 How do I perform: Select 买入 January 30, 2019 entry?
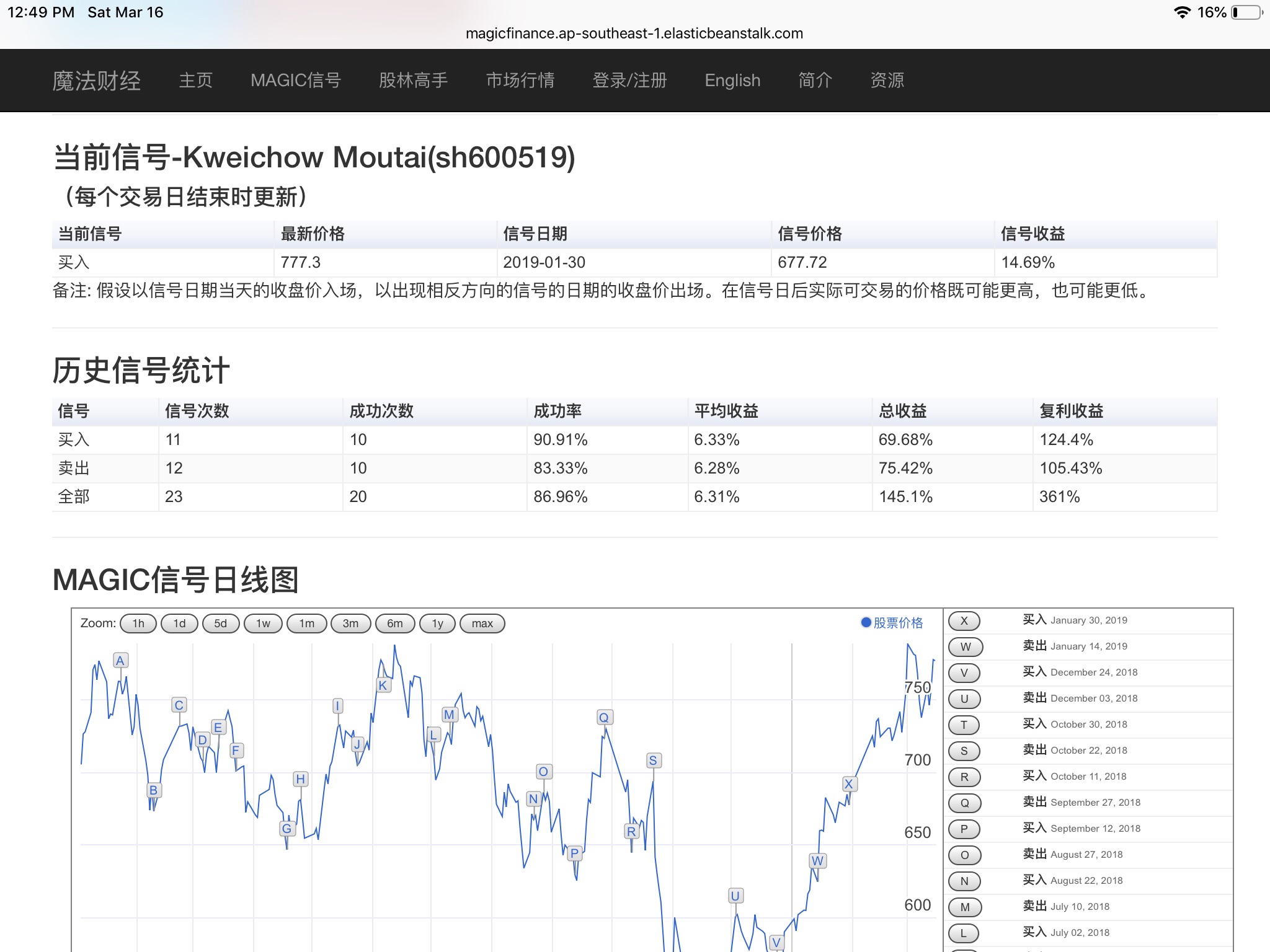pyautogui.click(x=1075, y=620)
